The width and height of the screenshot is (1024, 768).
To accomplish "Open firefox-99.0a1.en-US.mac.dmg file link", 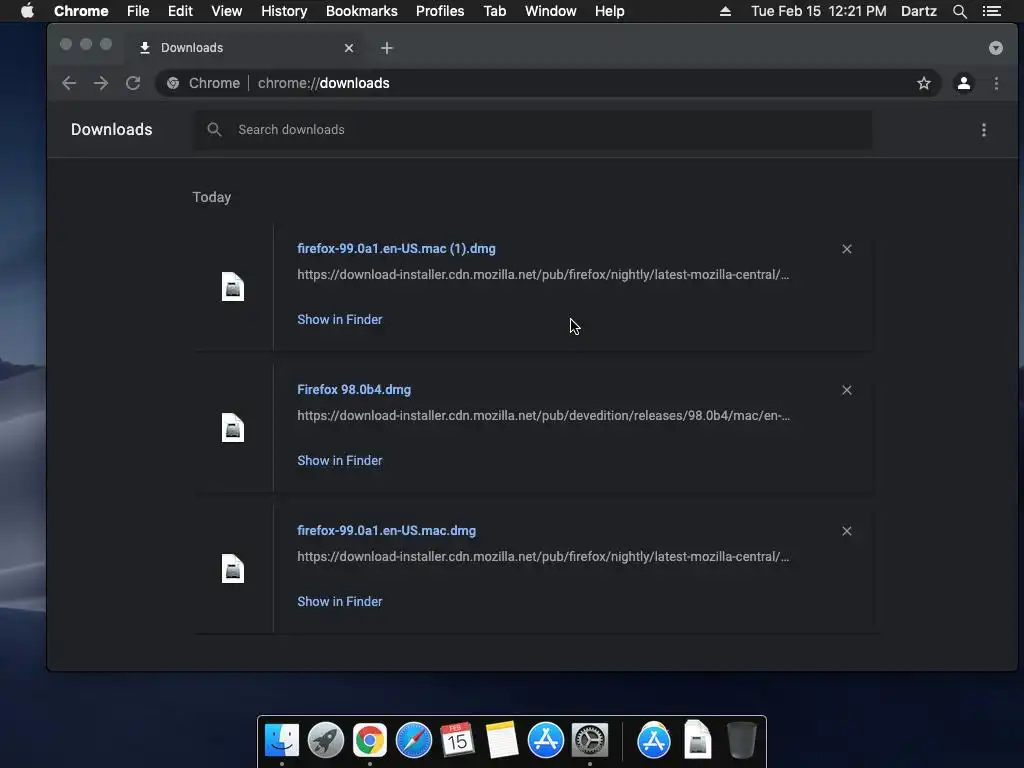I will point(387,531).
